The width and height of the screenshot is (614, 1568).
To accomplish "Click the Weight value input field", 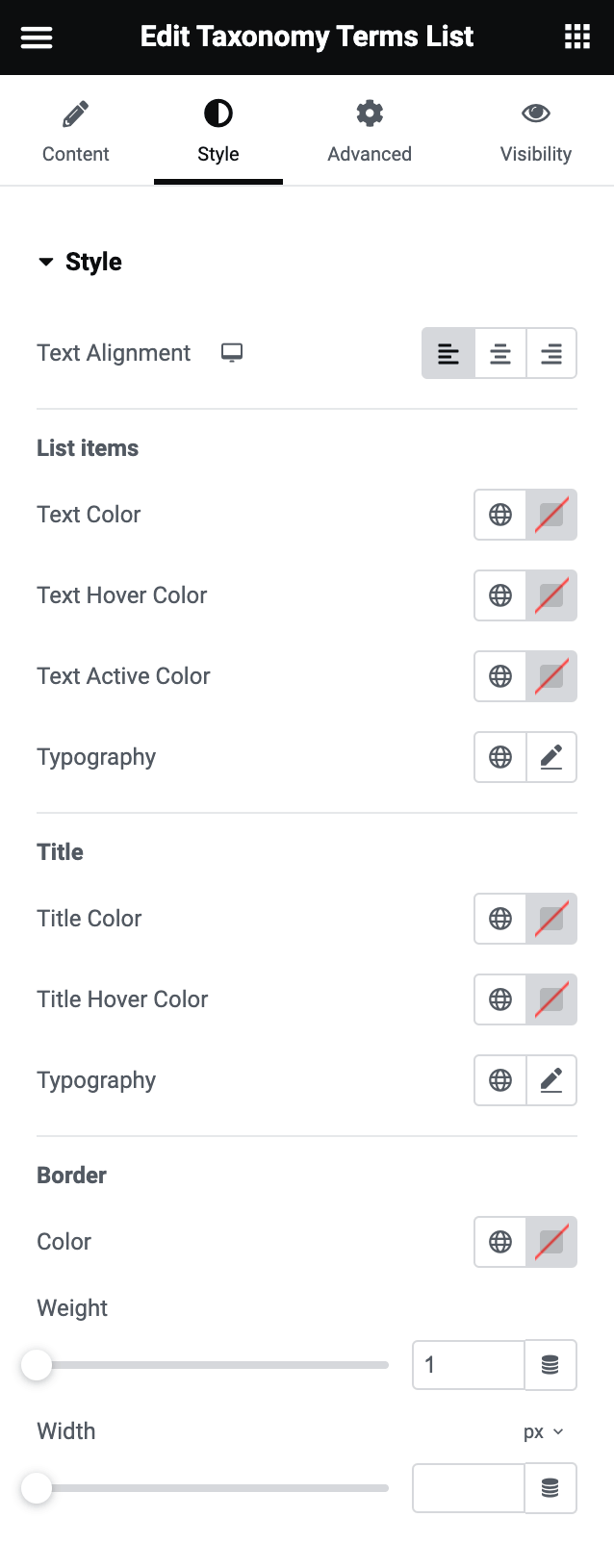I will tap(469, 1364).
